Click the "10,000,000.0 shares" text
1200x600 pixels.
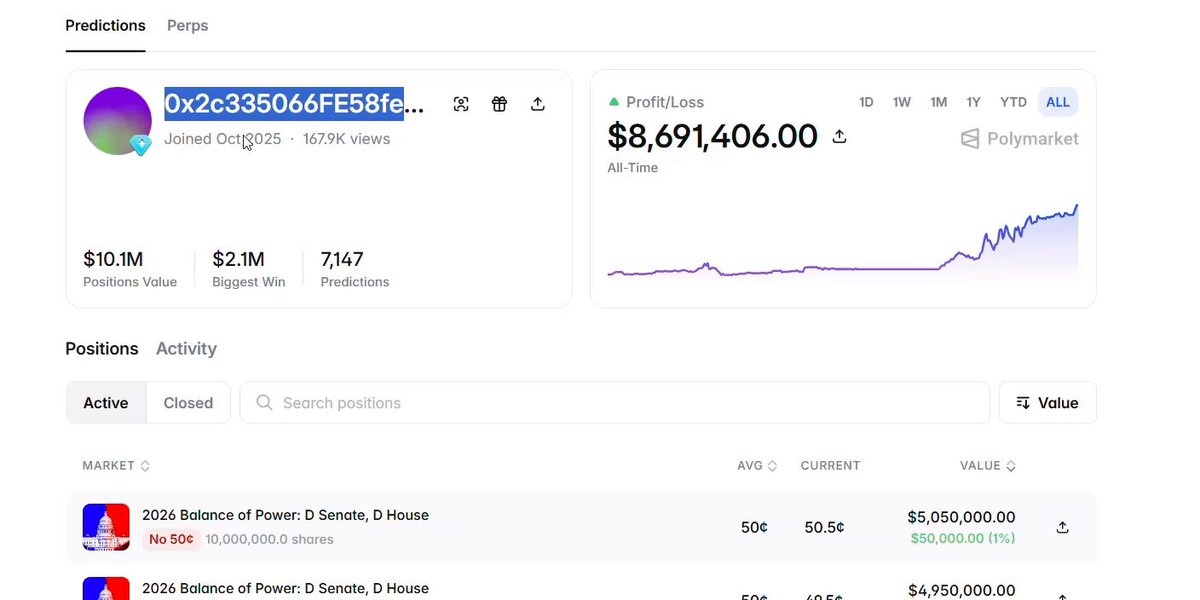click(x=270, y=539)
